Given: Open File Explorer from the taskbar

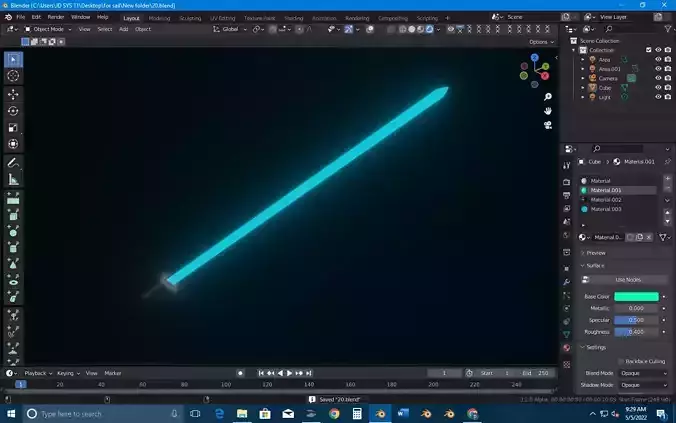Looking at the screenshot, I should (x=242, y=414).
